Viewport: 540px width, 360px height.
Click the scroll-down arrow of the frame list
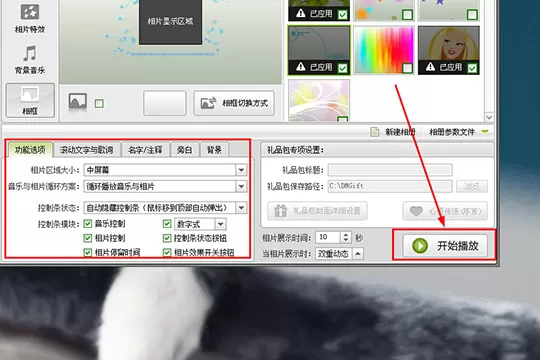click(x=489, y=117)
